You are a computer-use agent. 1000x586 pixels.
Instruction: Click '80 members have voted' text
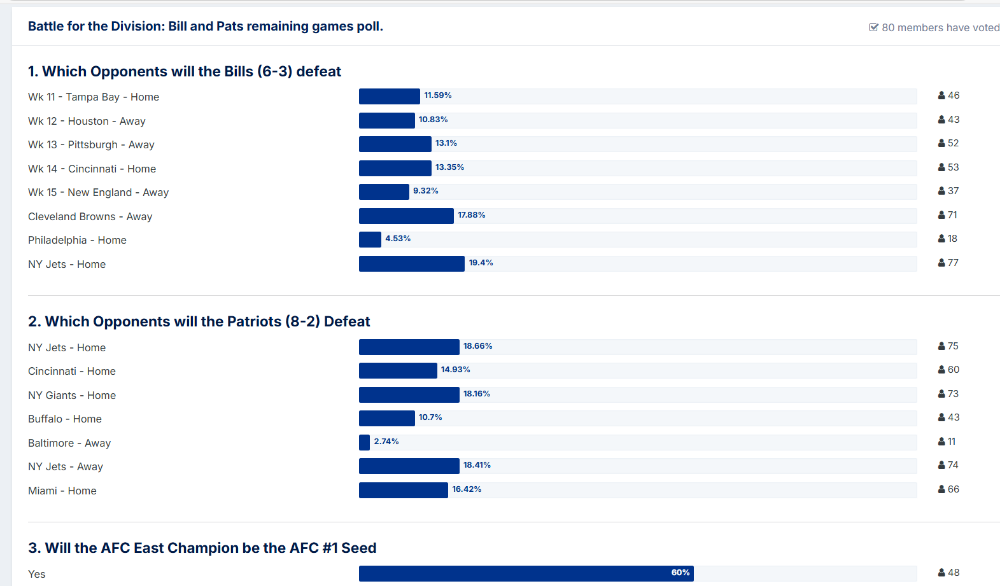pyautogui.click(x=940, y=28)
